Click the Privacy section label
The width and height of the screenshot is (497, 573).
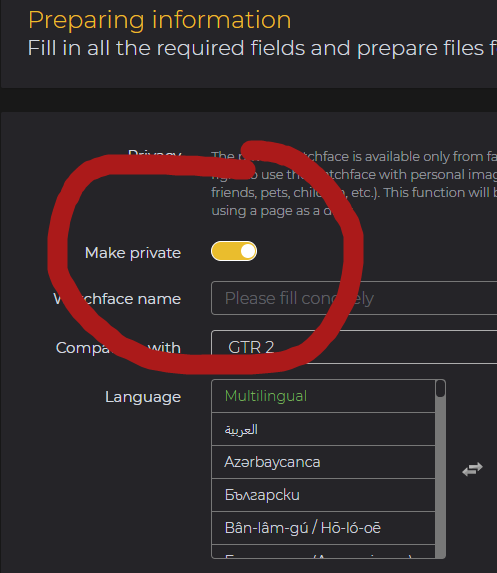coord(155,153)
